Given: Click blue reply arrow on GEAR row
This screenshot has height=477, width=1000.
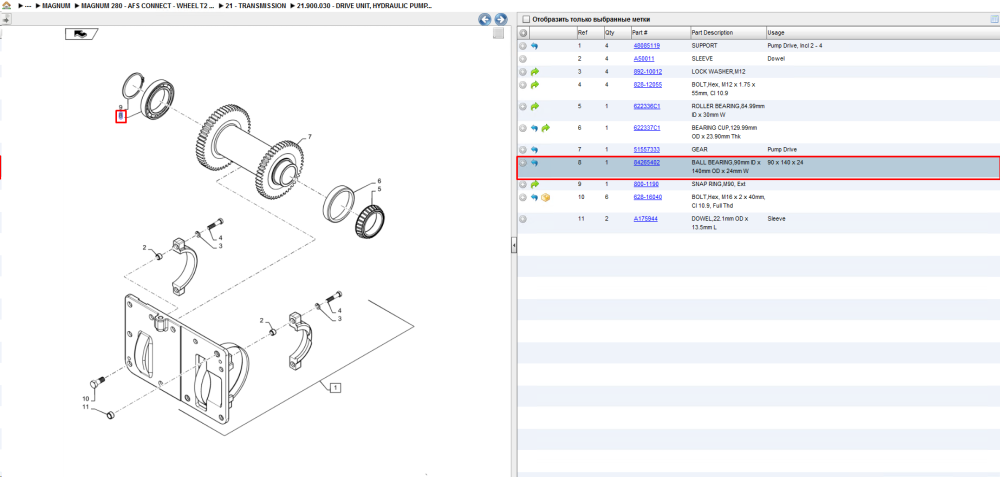Looking at the screenshot, I should [x=534, y=150].
